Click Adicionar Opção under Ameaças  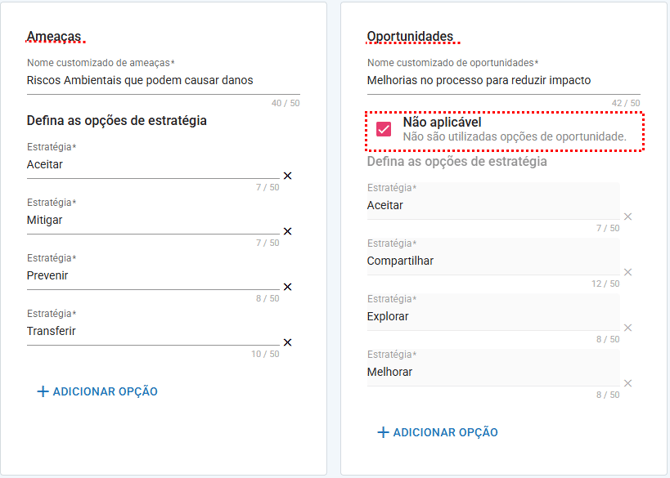97,392
